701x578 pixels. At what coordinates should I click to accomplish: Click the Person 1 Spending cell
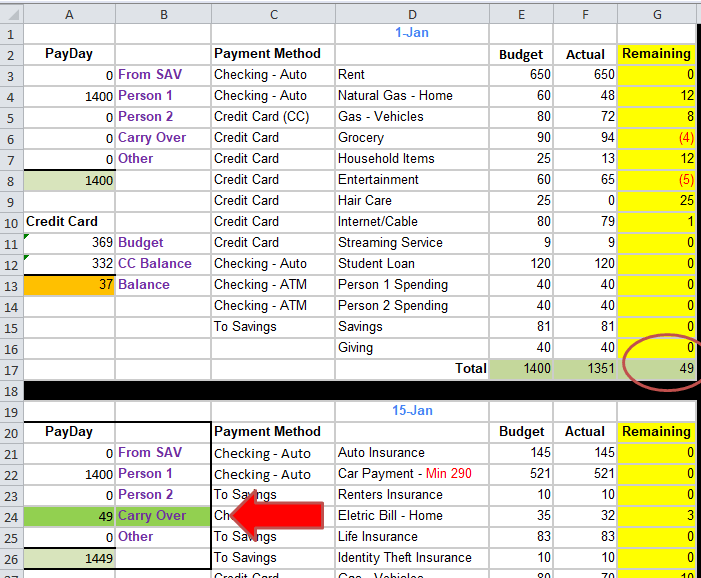coord(412,285)
